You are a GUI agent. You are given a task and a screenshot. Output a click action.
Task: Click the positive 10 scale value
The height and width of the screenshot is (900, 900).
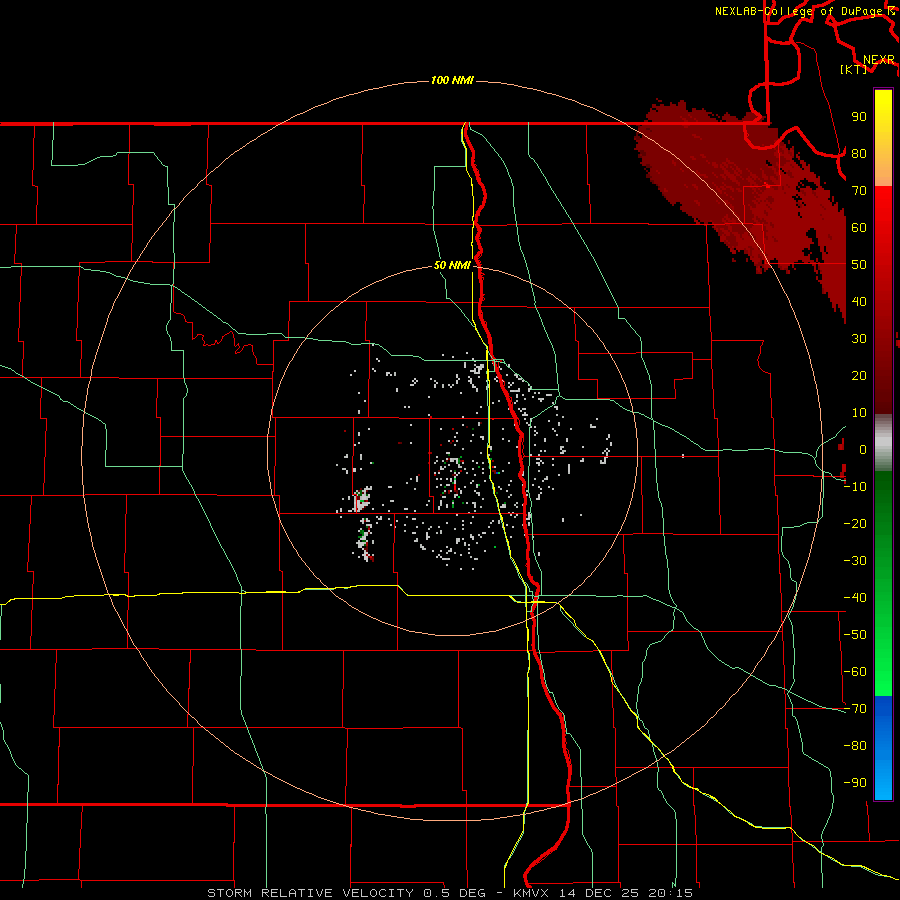tap(859, 413)
